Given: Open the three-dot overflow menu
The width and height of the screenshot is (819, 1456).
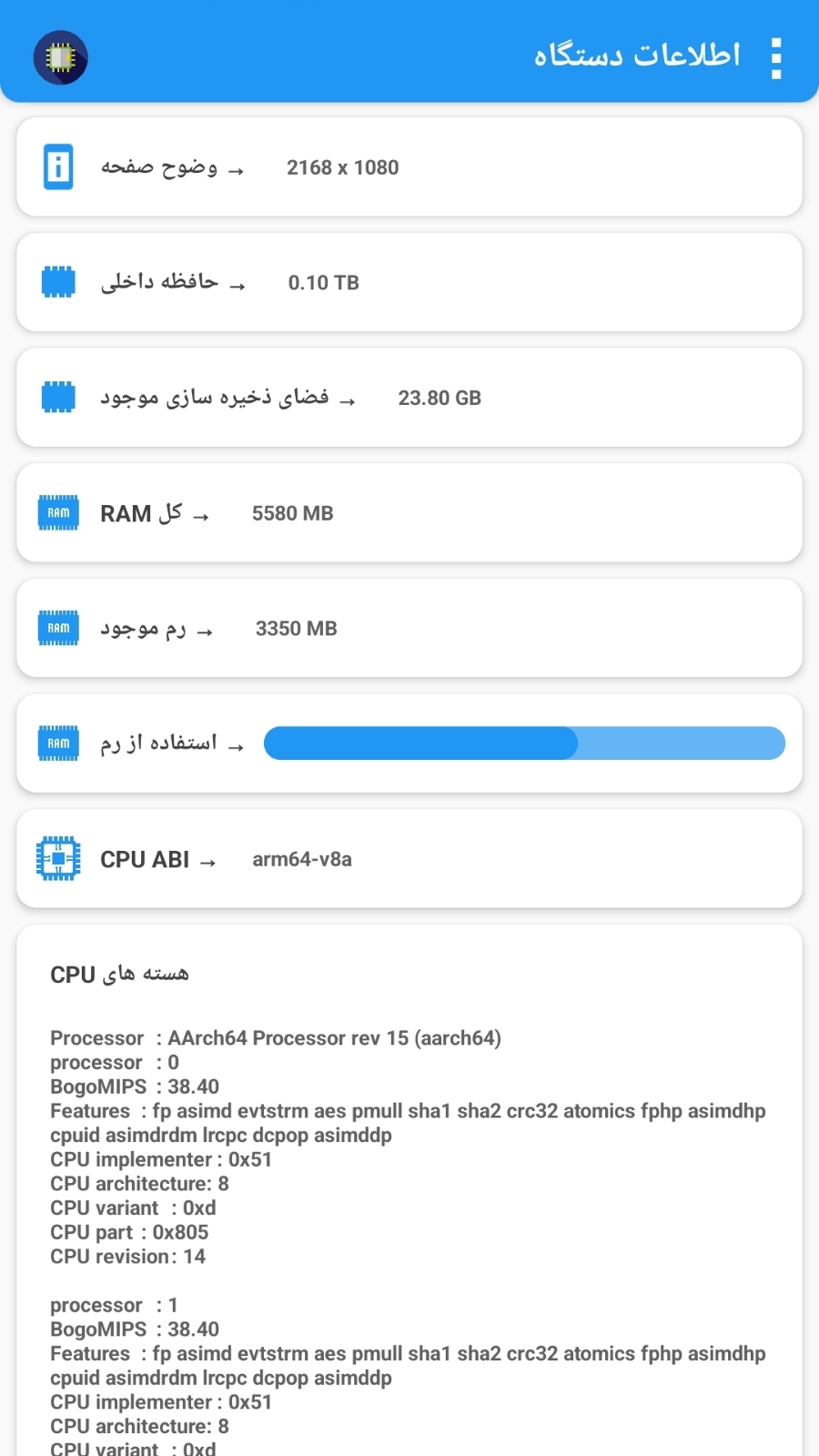Looking at the screenshot, I should tap(776, 56).
